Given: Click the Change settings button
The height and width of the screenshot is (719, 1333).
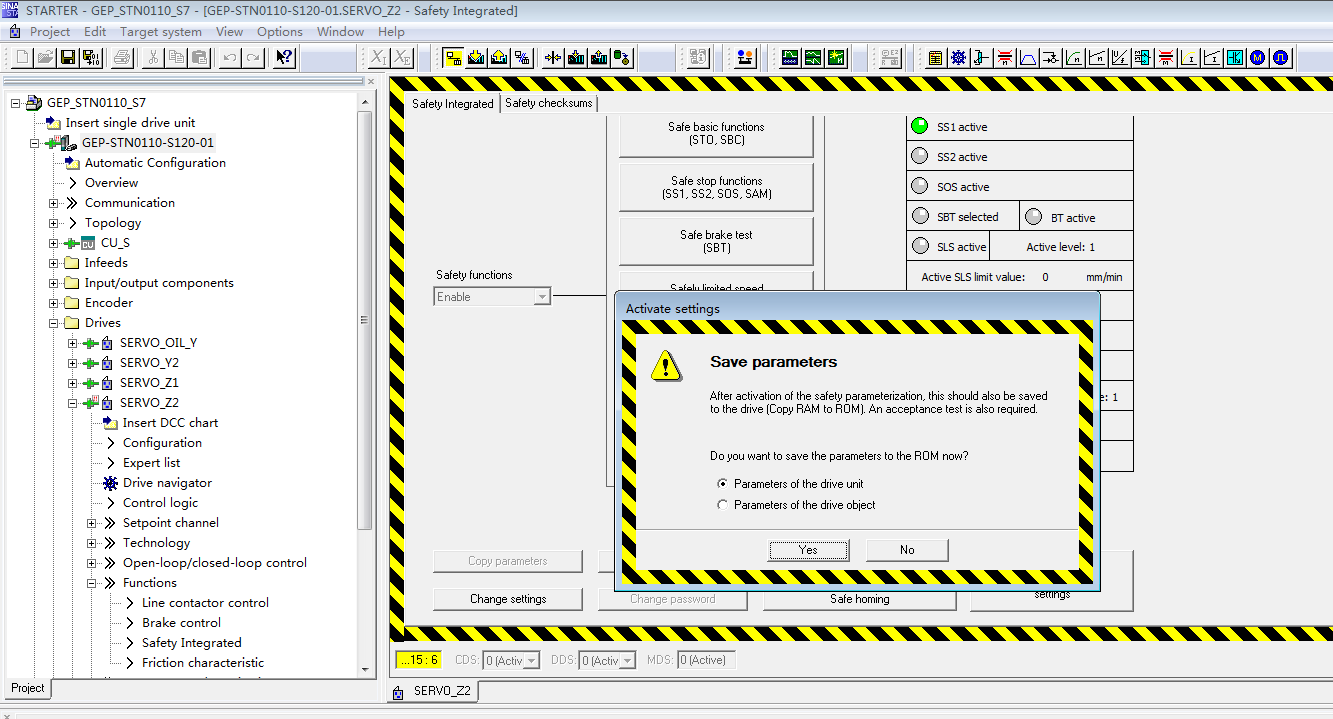Looking at the screenshot, I should 508,599.
